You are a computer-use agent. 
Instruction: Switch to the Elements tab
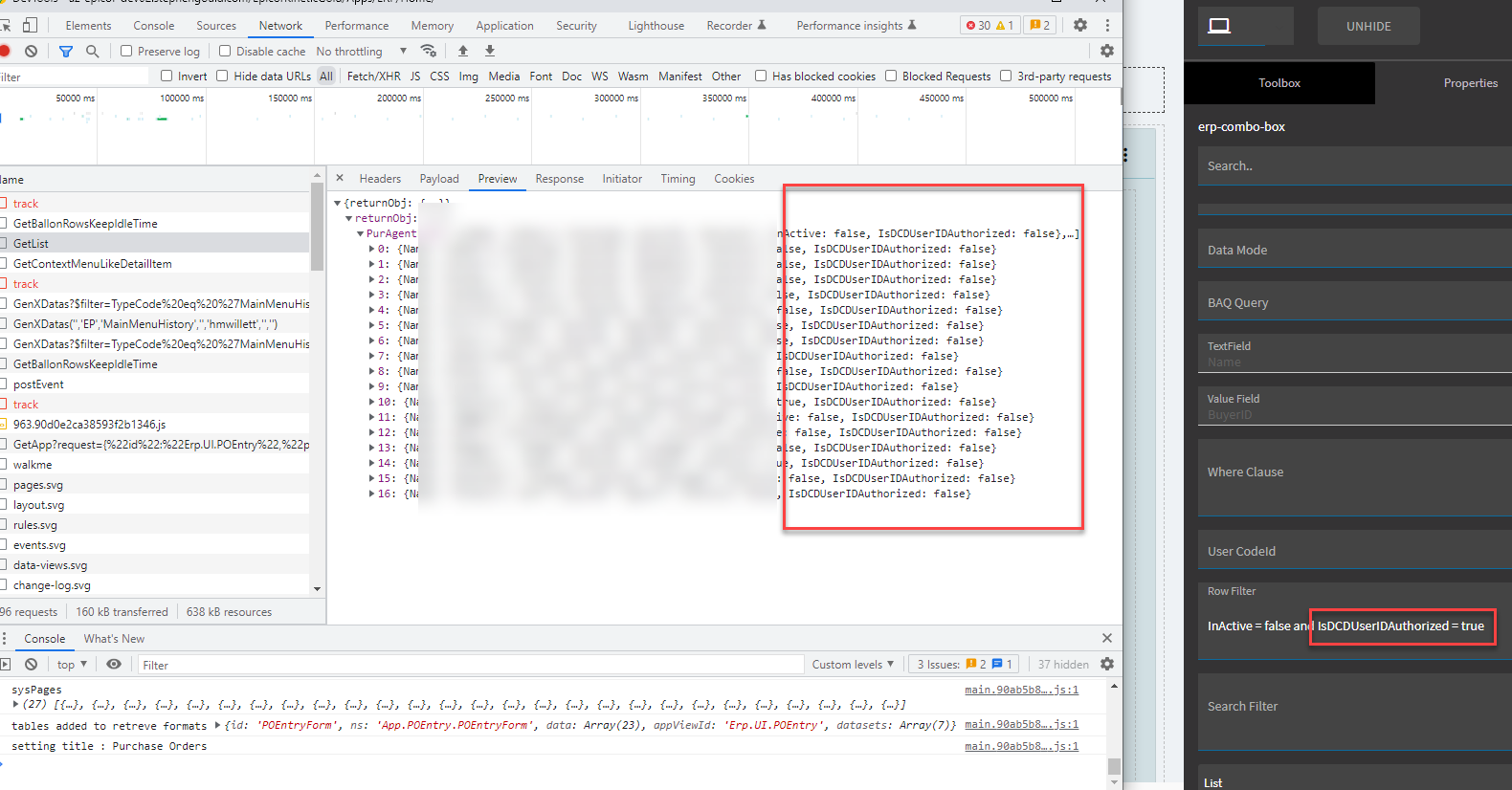(x=88, y=26)
